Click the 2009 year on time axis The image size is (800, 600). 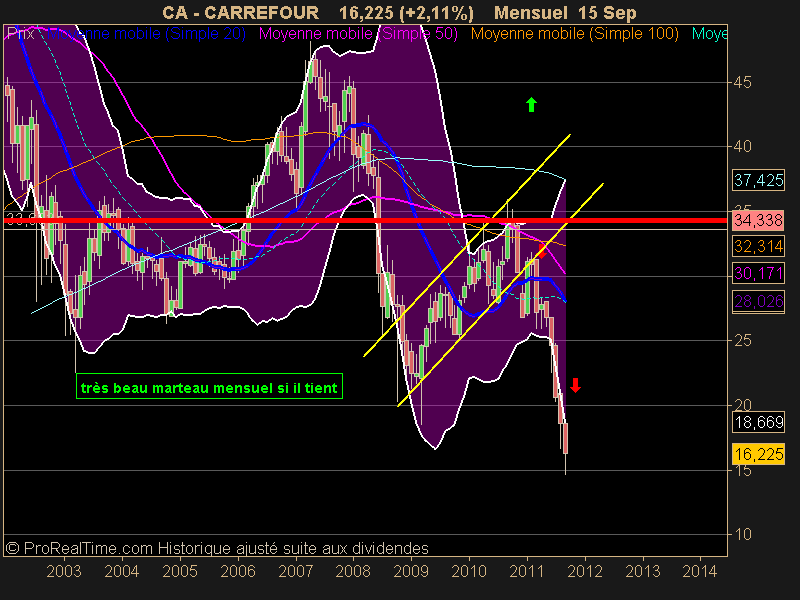pyautogui.click(x=411, y=571)
